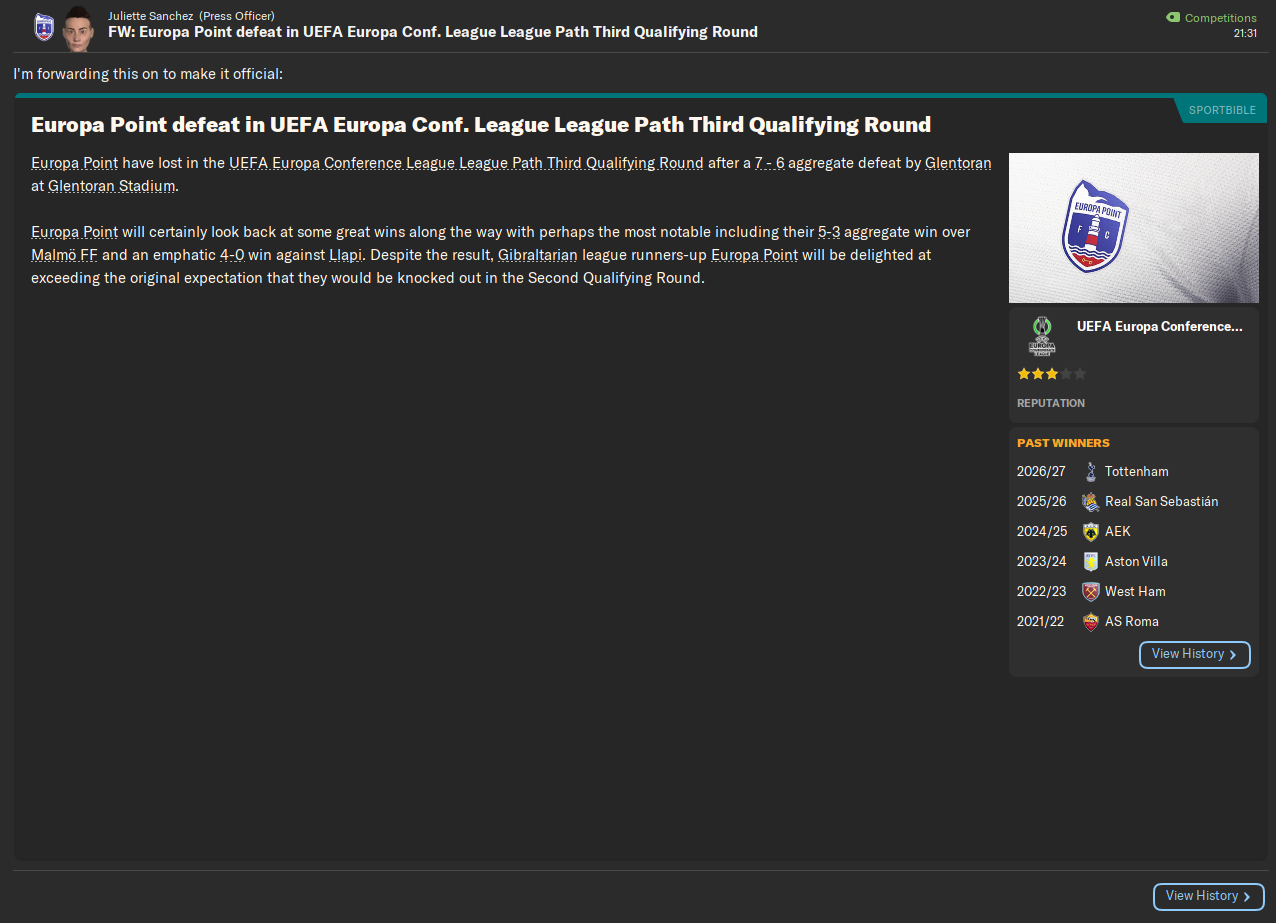Click the 2023/24 season entry
1276x923 pixels.
coord(1042,561)
